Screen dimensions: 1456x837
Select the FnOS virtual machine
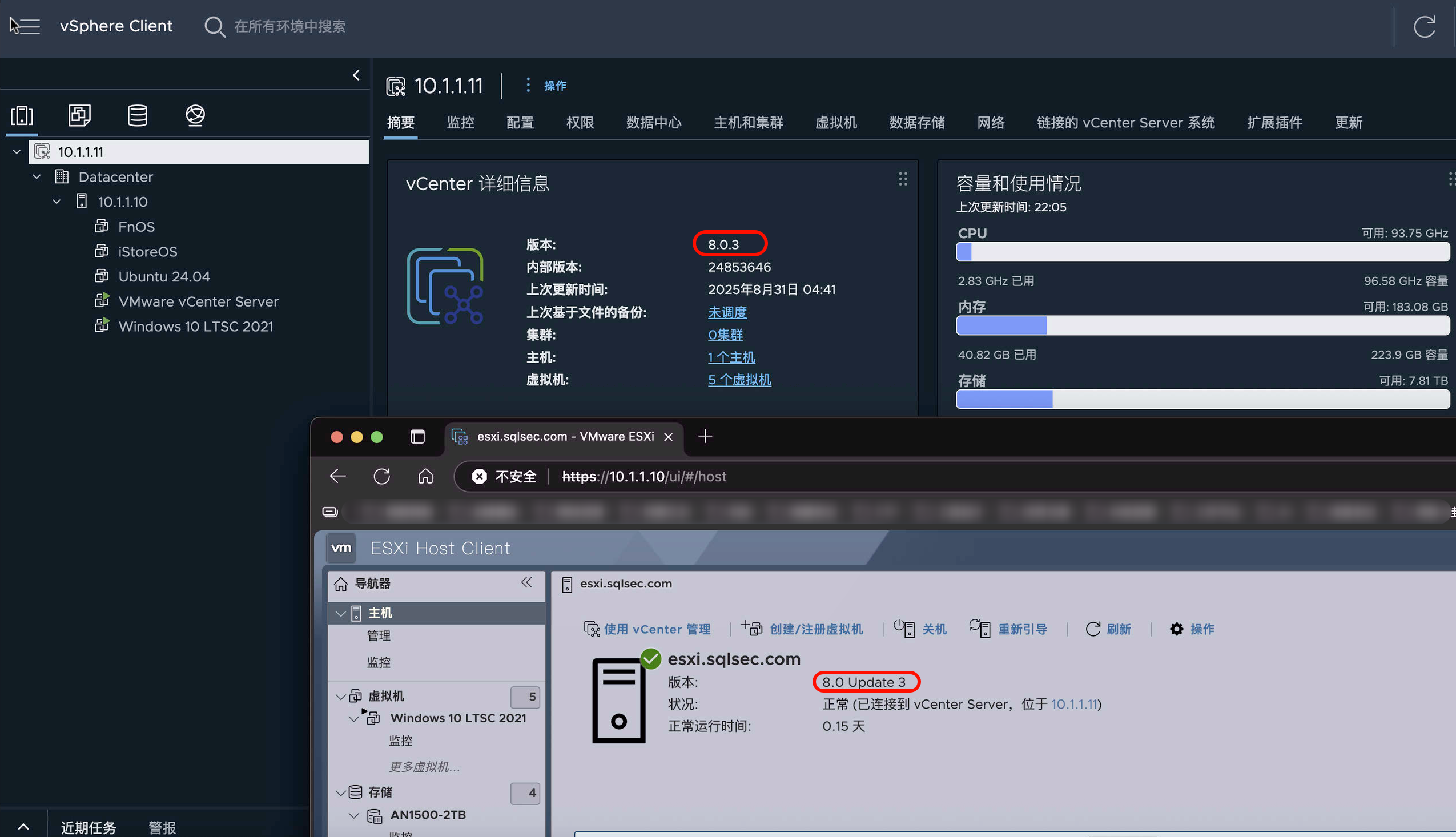click(x=136, y=227)
